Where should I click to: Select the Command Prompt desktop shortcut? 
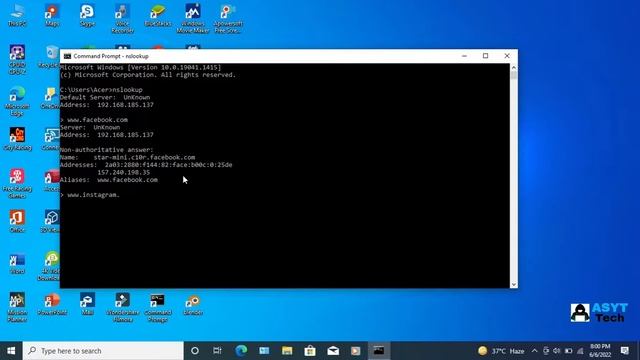pyautogui.click(x=158, y=307)
